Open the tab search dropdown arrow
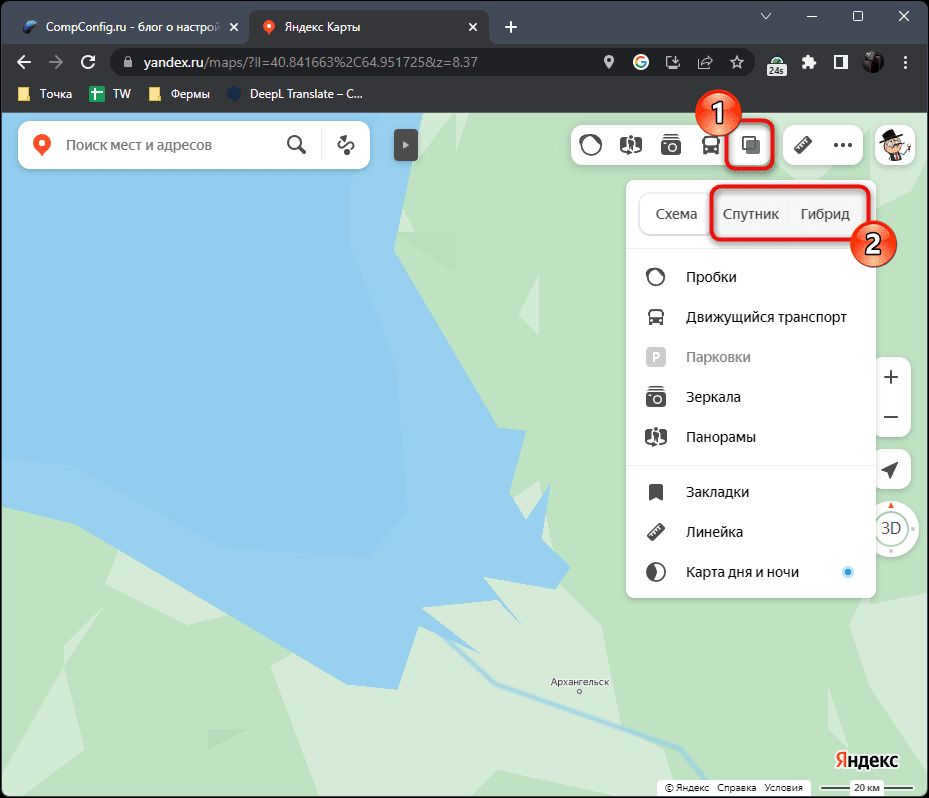Screen dimensions: 929x798 (x=765, y=17)
